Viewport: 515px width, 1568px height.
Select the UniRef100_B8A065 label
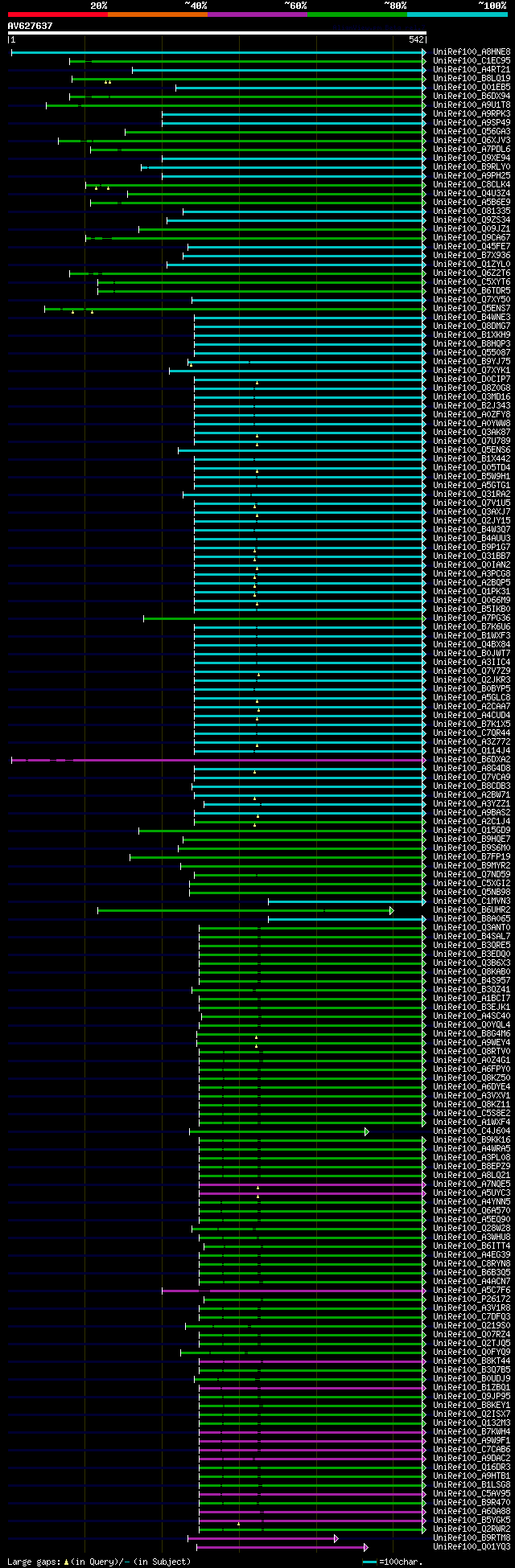tap(472, 918)
